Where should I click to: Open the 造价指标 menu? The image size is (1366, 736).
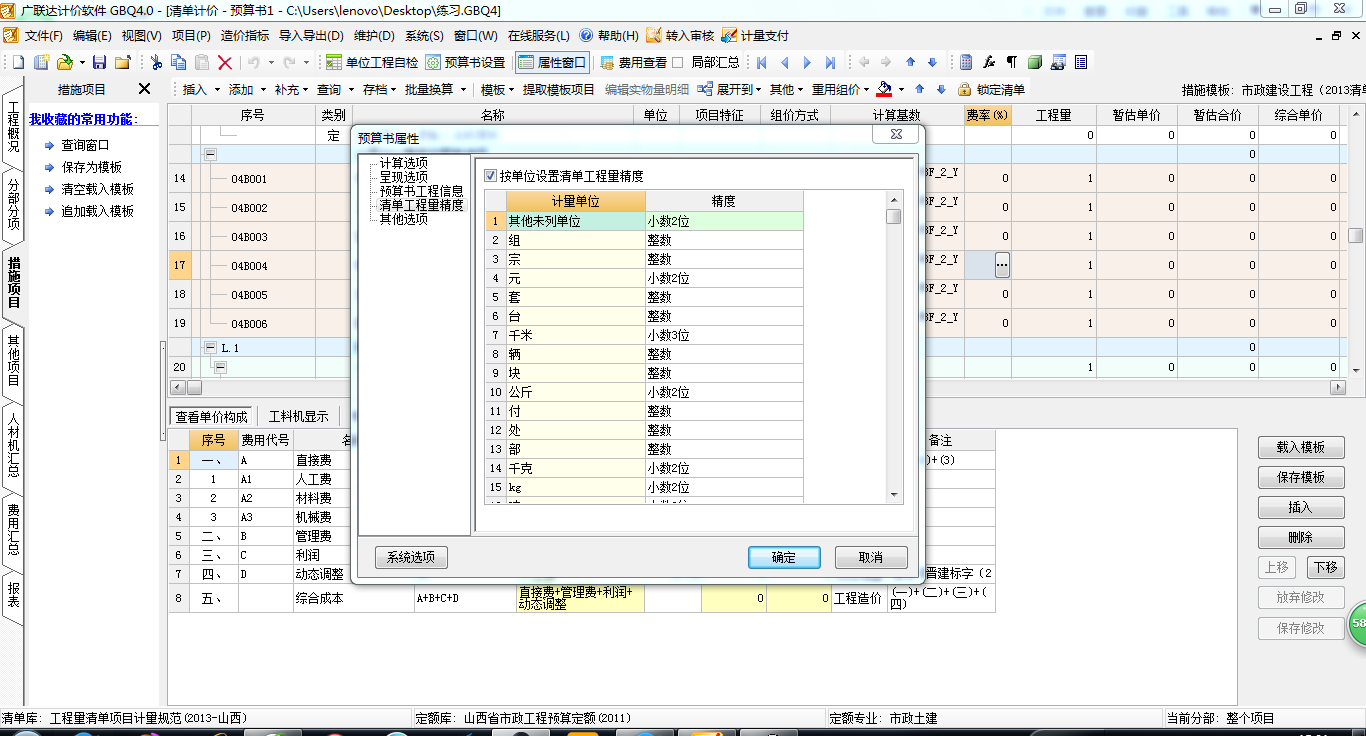point(245,35)
